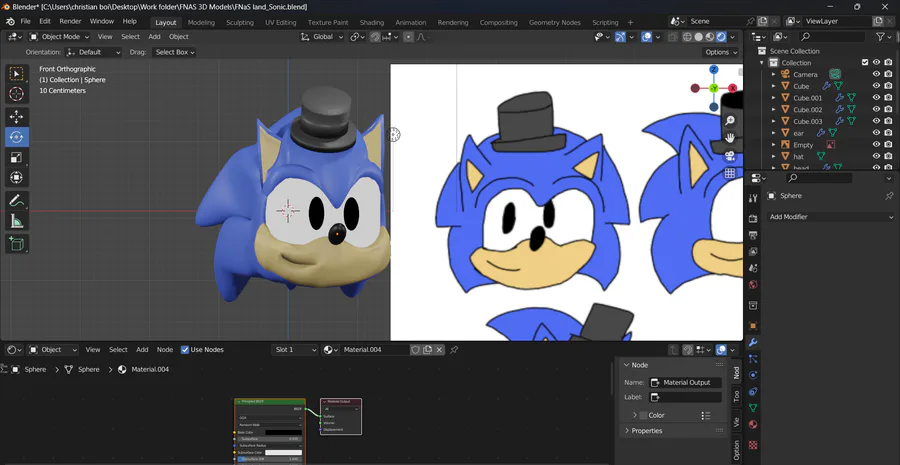The width and height of the screenshot is (900, 465).
Task: Open the Object Constraints properties tab
Action: point(753,392)
